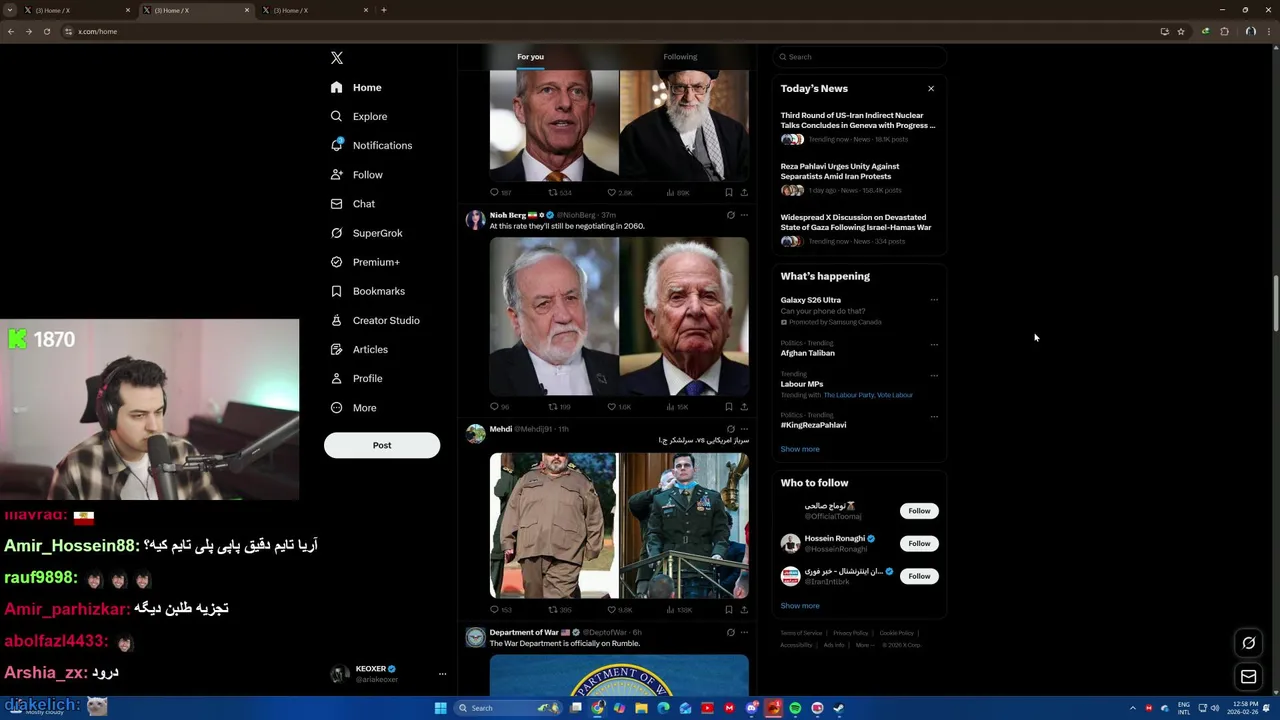
Task: Open more options for Labour MPs trend
Action: 934,375
